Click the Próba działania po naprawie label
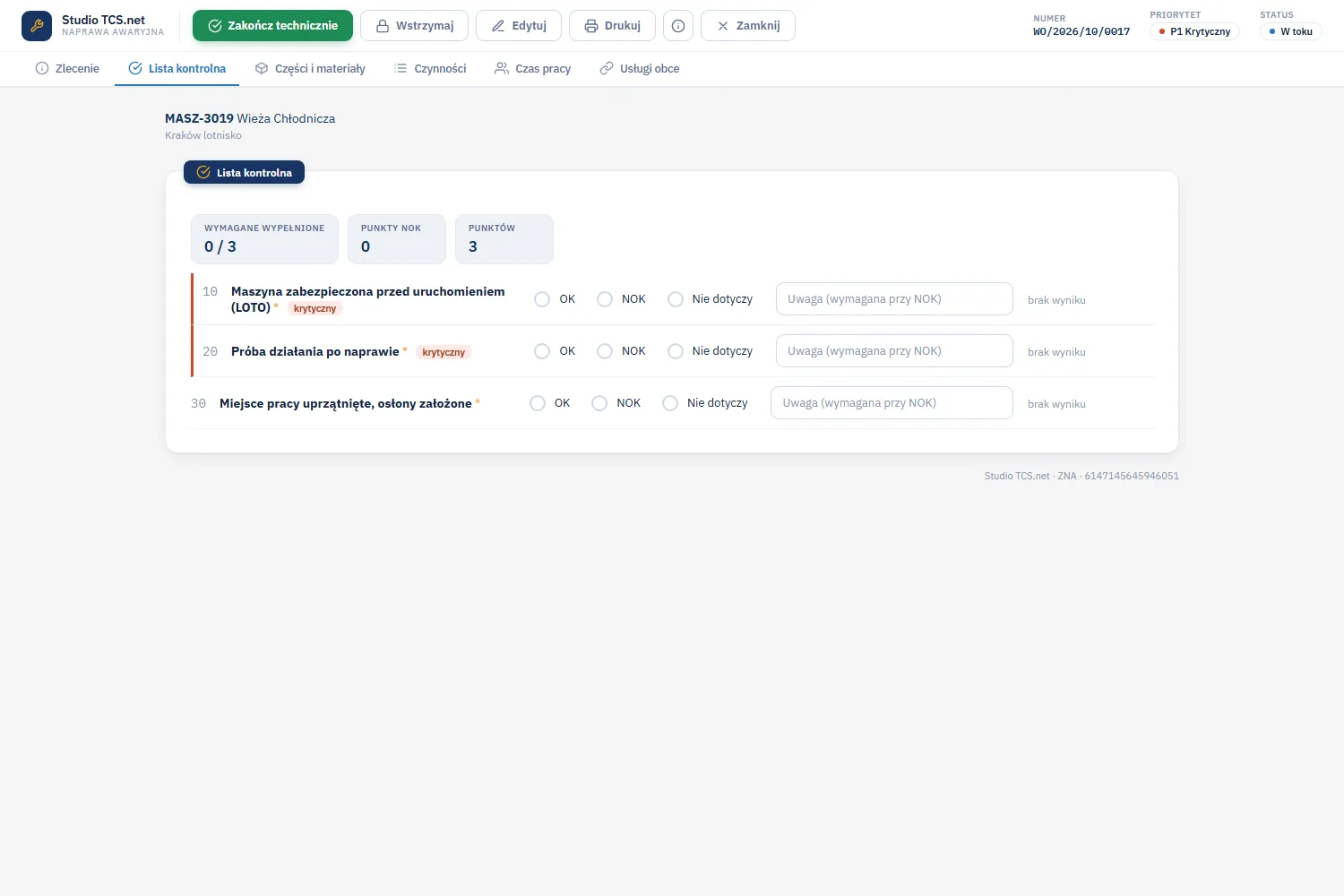 point(315,351)
